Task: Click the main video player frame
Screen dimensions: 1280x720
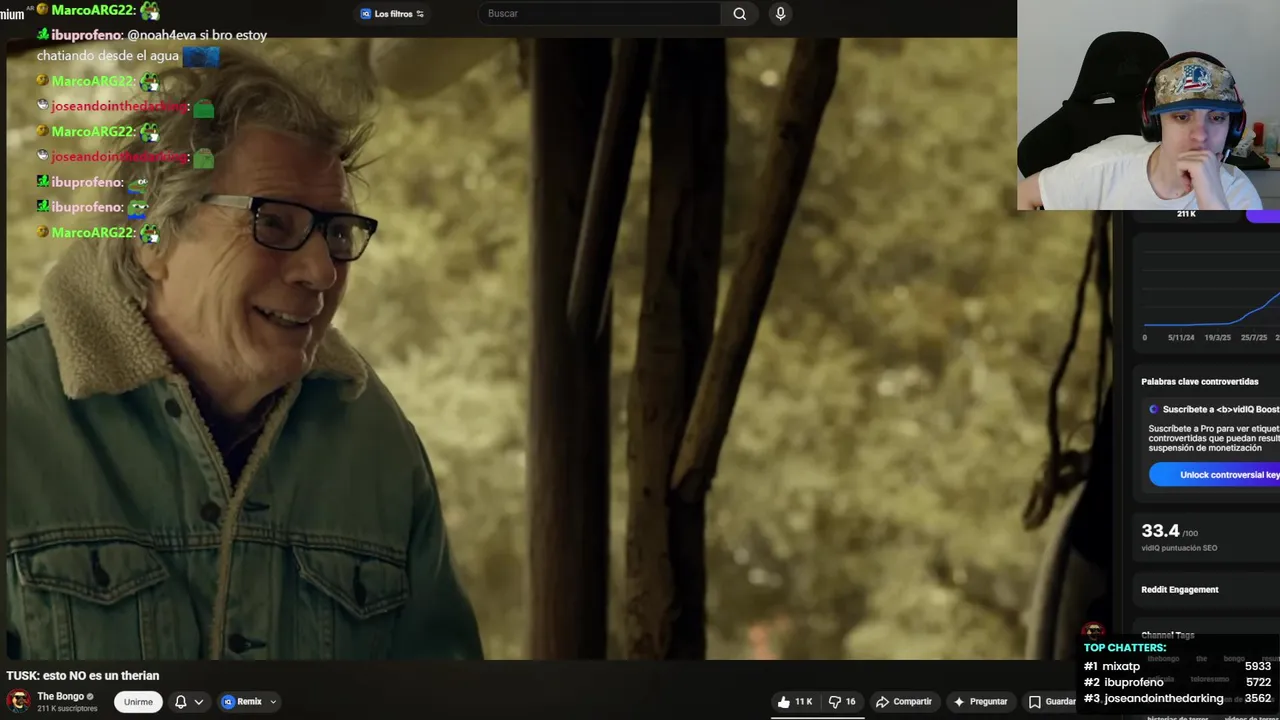Action: click(x=560, y=349)
